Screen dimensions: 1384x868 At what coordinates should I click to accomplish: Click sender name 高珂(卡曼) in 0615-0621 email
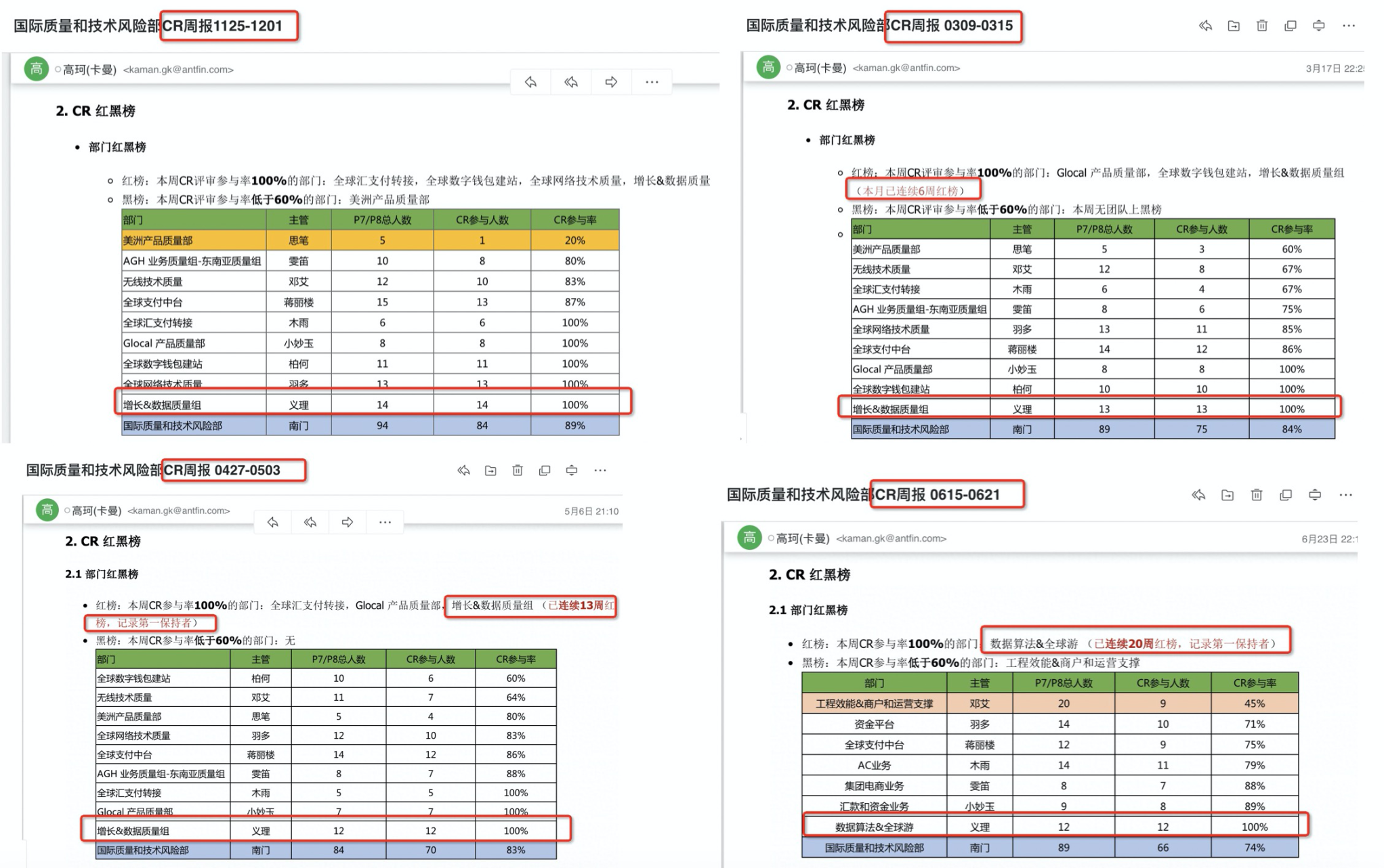pyautogui.click(x=802, y=538)
